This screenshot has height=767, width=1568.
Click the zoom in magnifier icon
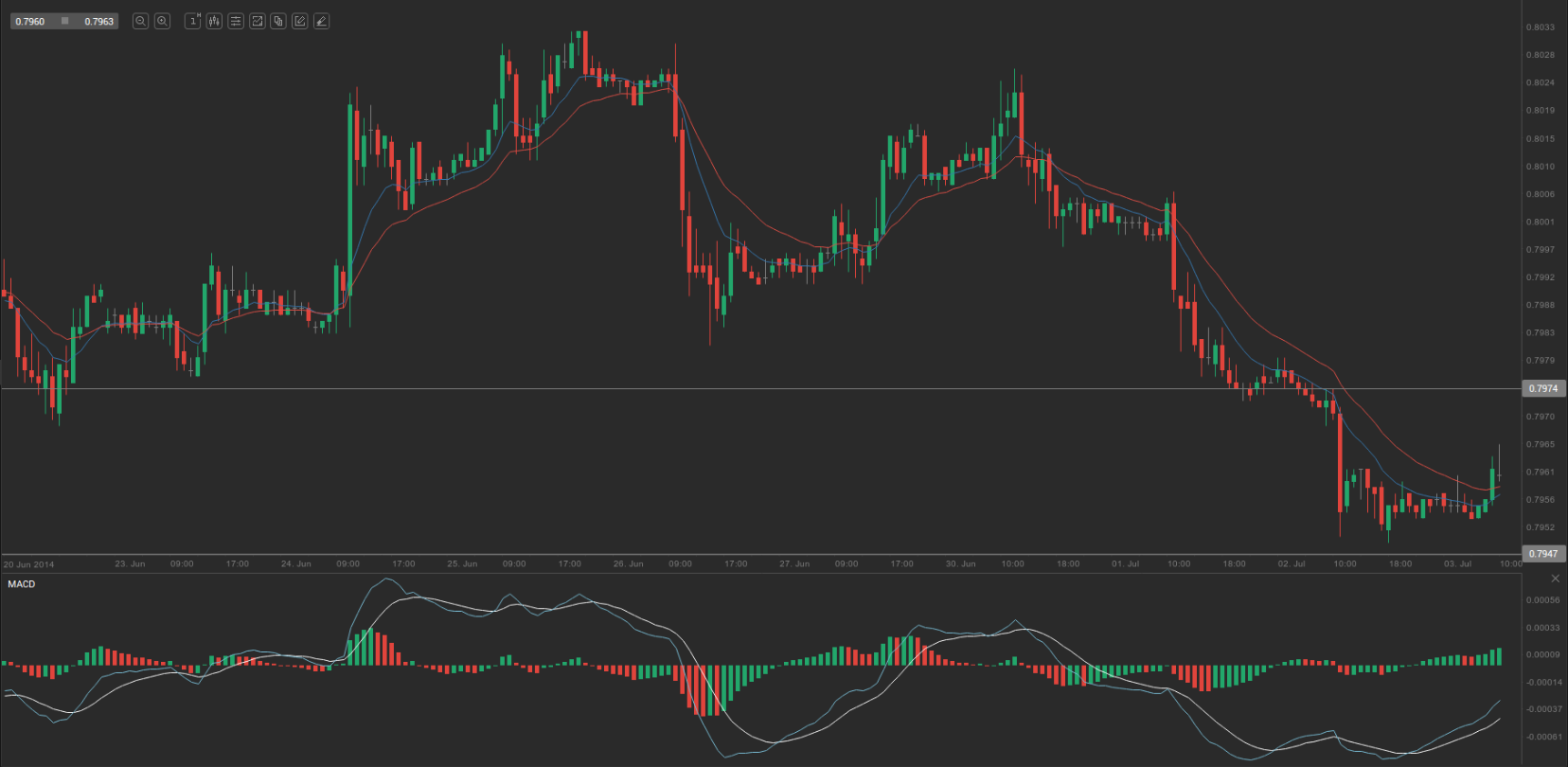click(162, 21)
